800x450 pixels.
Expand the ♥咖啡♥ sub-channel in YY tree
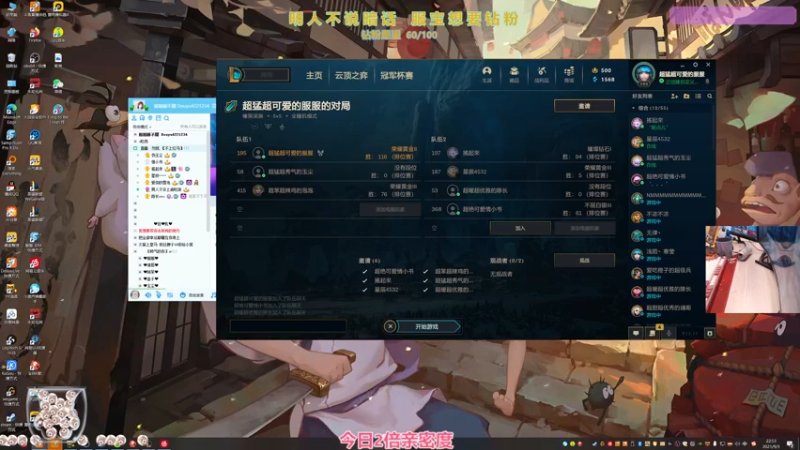(x=140, y=259)
